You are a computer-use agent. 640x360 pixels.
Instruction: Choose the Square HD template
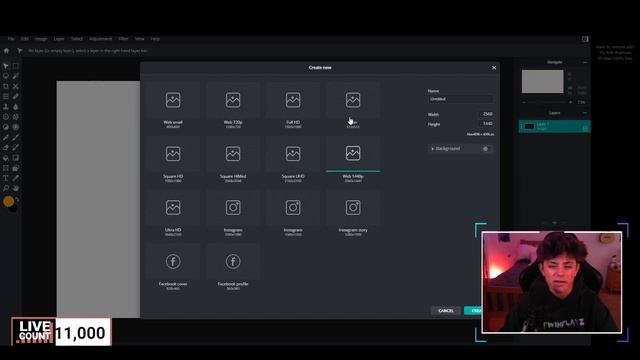coord(173,159)
